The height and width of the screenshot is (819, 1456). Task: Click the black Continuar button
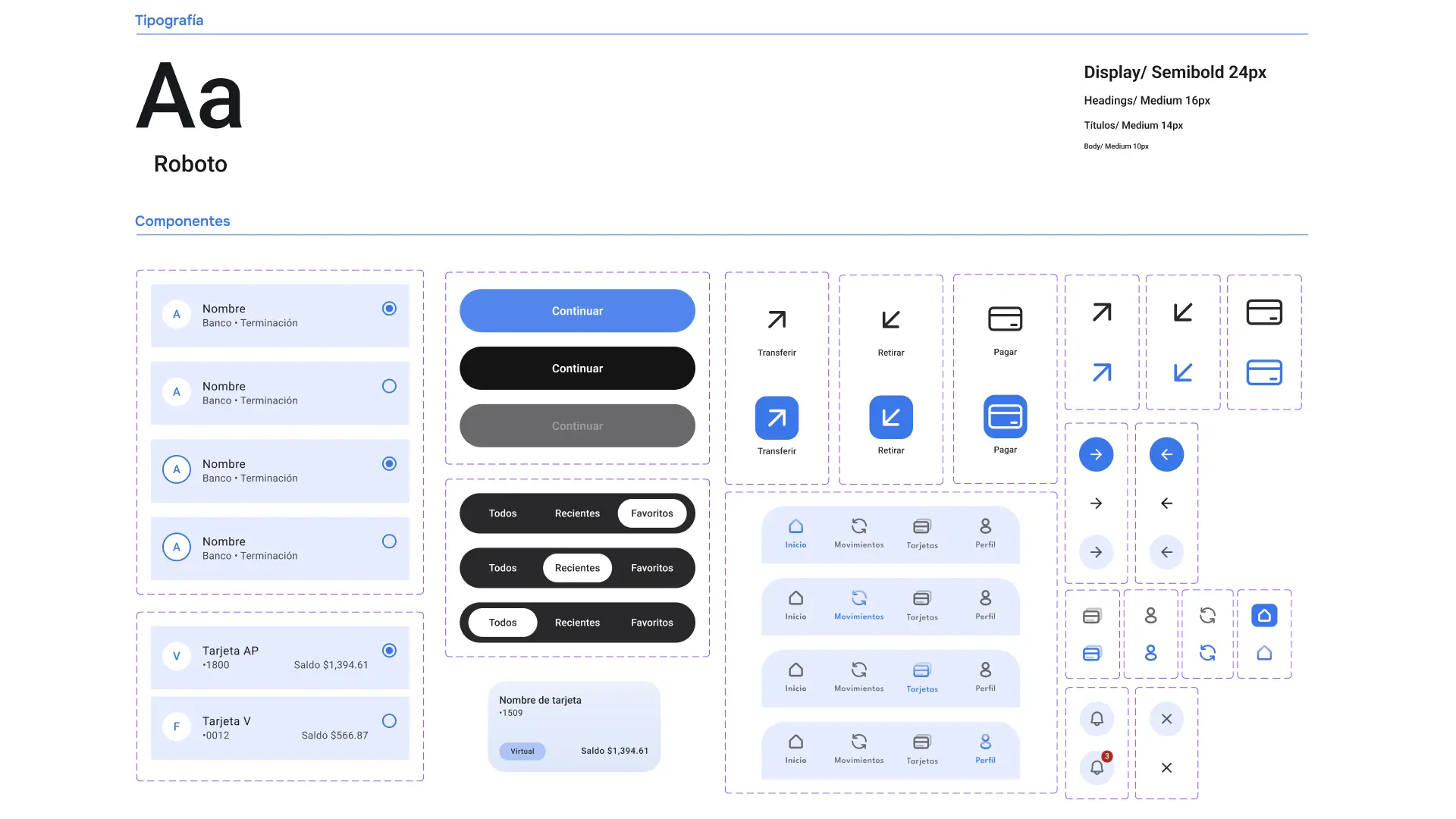[577, 369]
